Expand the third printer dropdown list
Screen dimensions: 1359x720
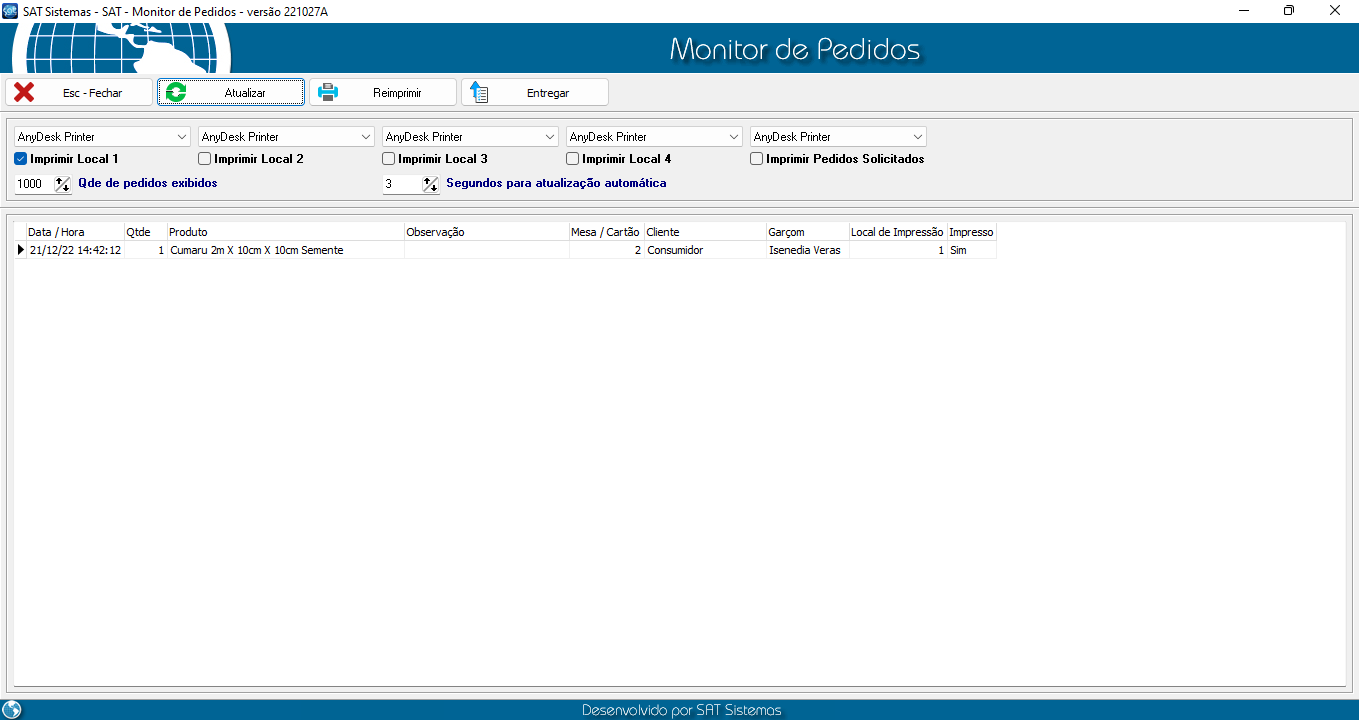(550, 137)
